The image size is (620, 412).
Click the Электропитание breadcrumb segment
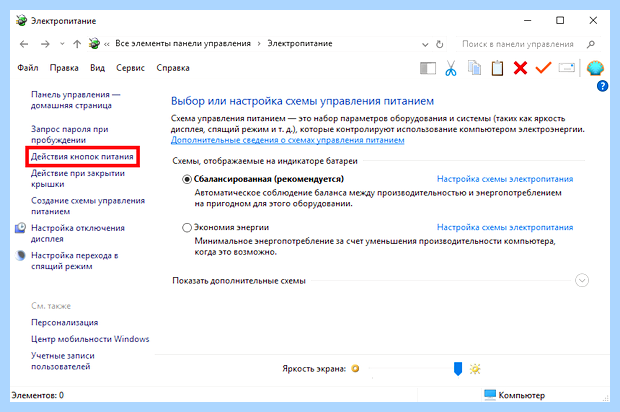coord(300,43)
